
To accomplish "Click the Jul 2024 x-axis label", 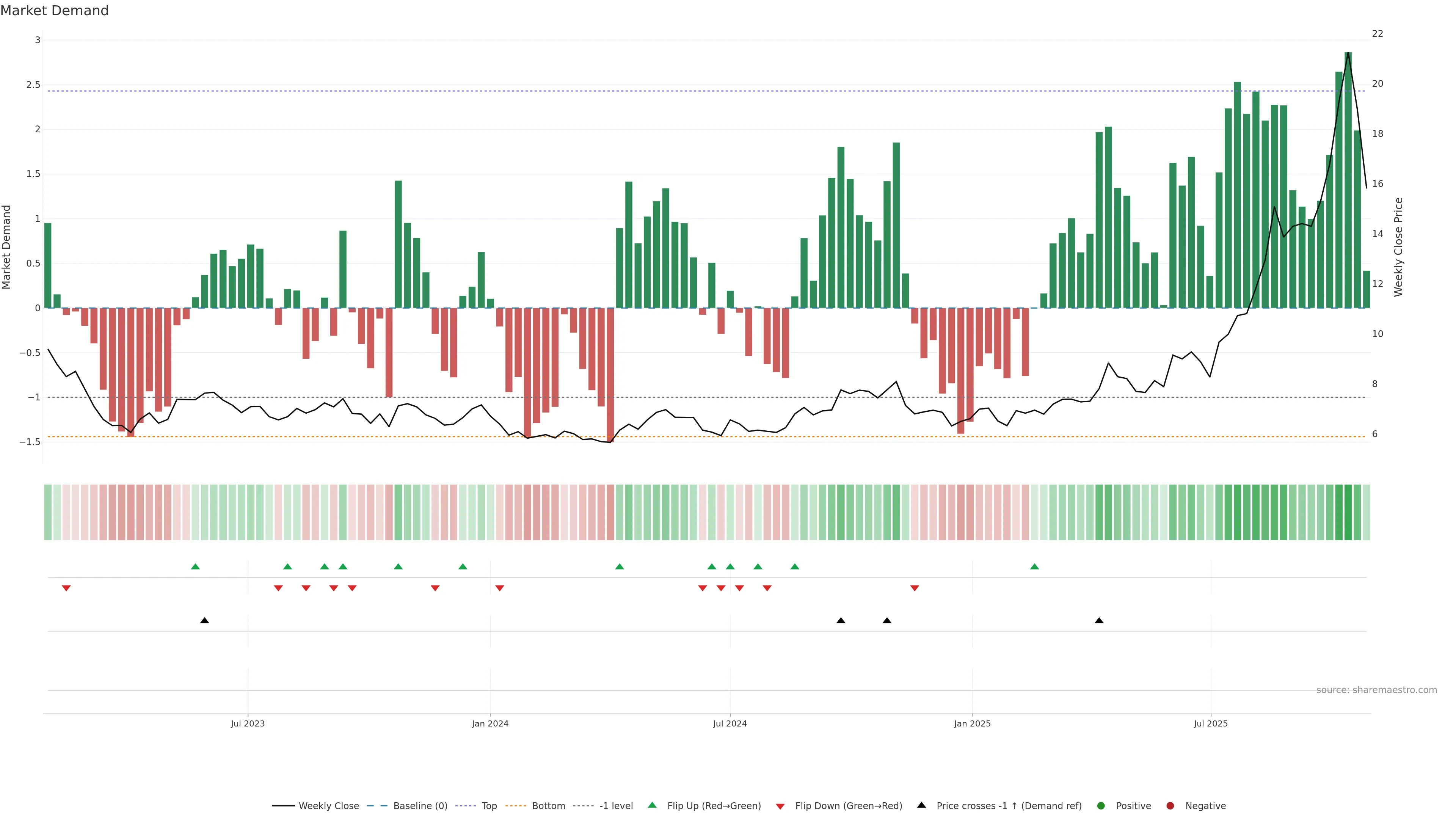I will (730, 723).
